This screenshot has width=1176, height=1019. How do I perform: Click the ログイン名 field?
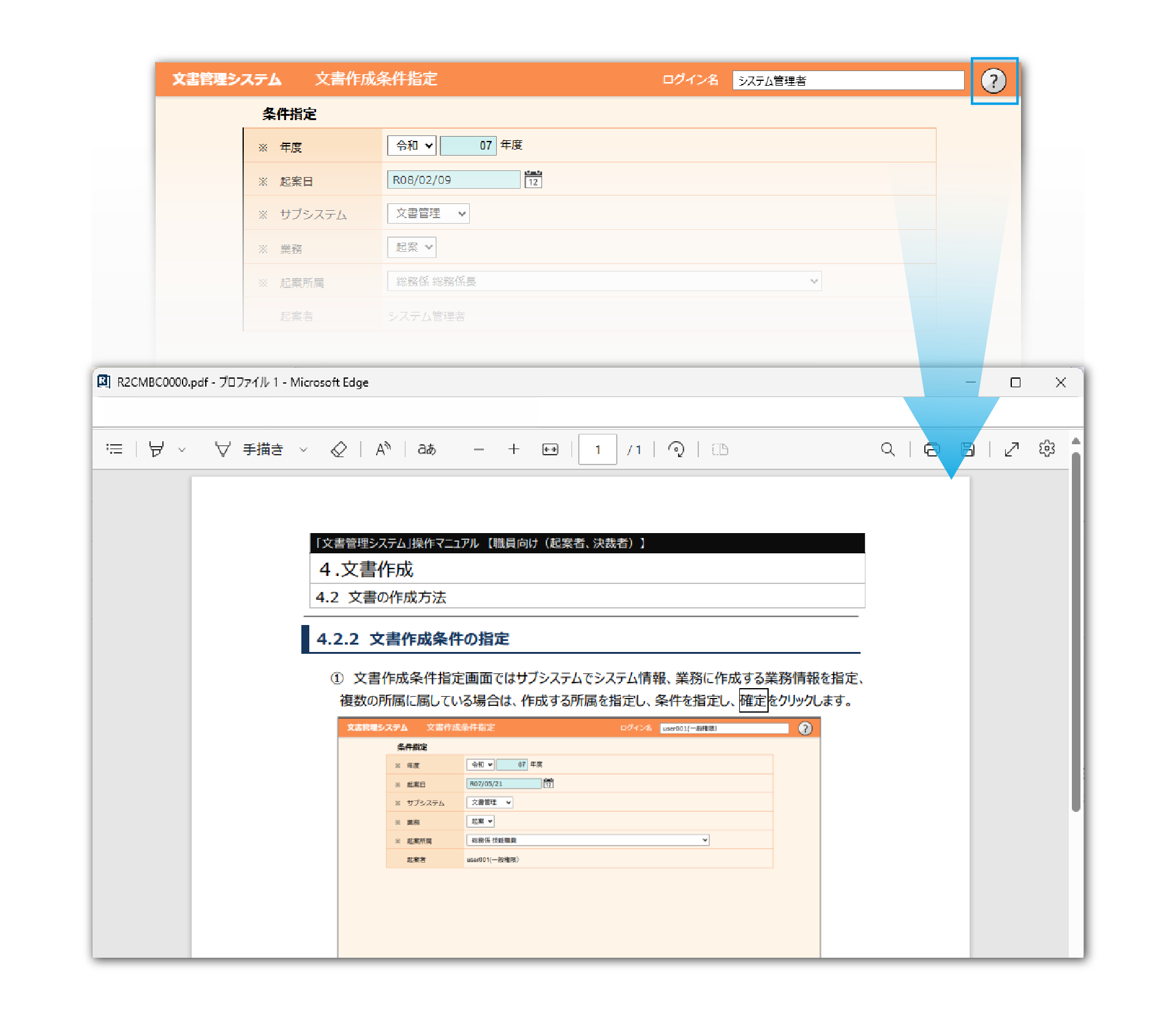click(x=848, y=80)
